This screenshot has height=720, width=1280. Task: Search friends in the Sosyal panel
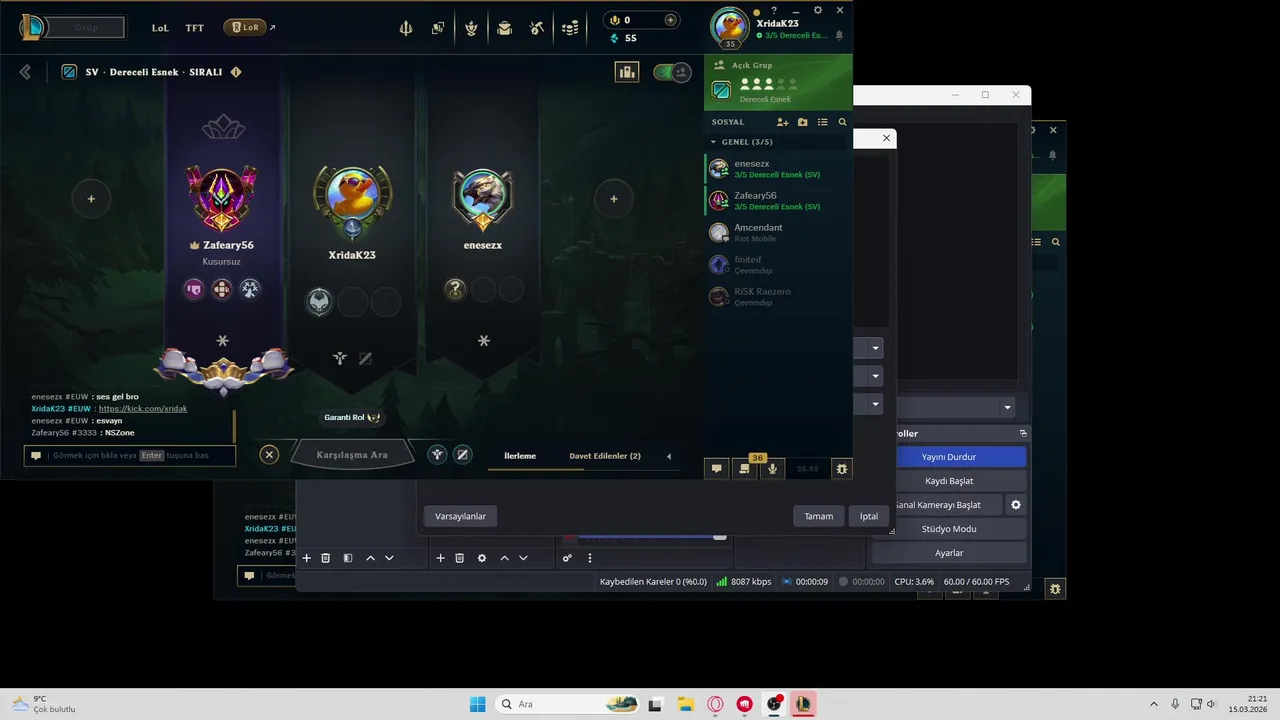click(843, 122)
